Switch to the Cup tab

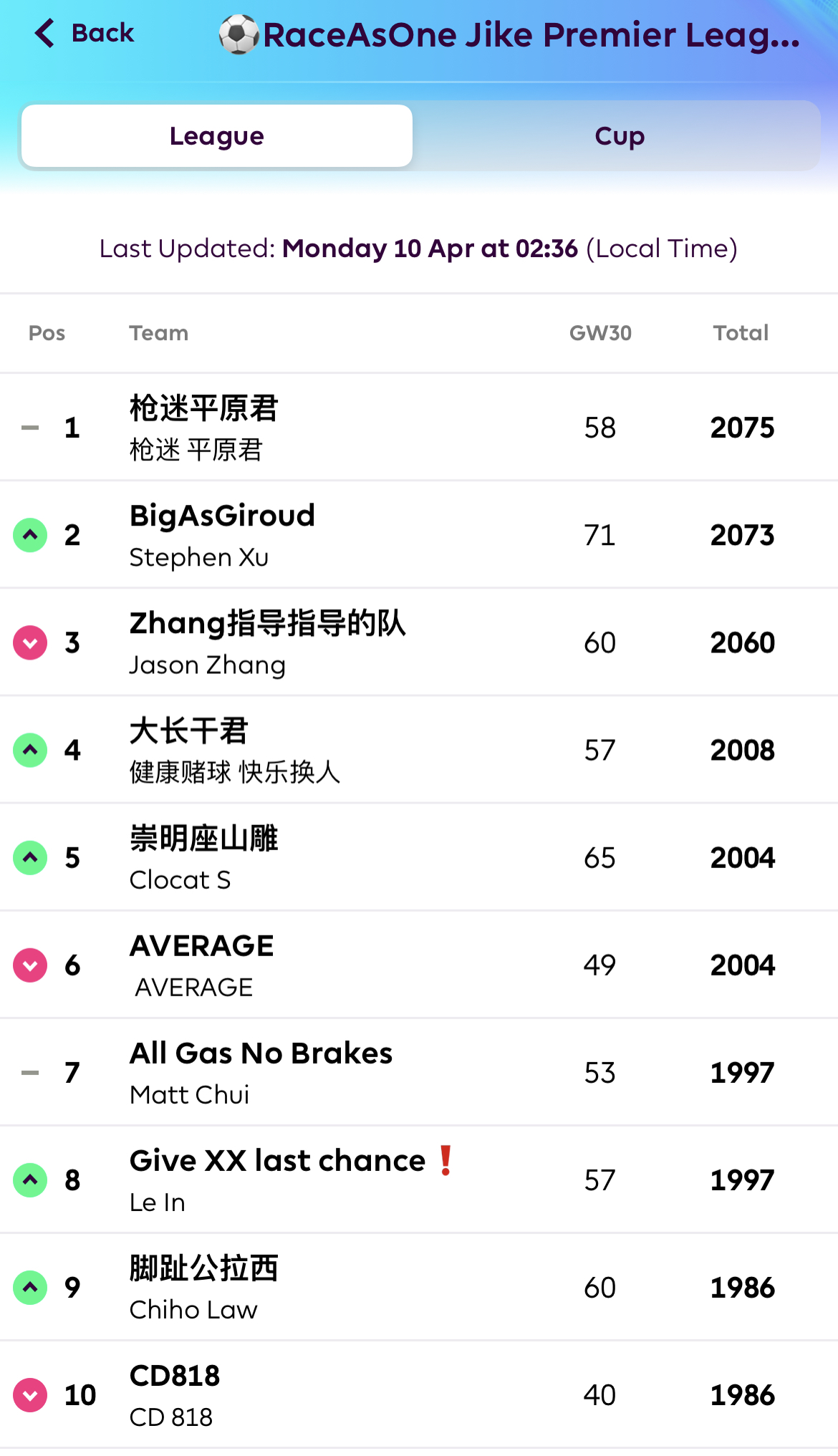(x=619, y=136)
